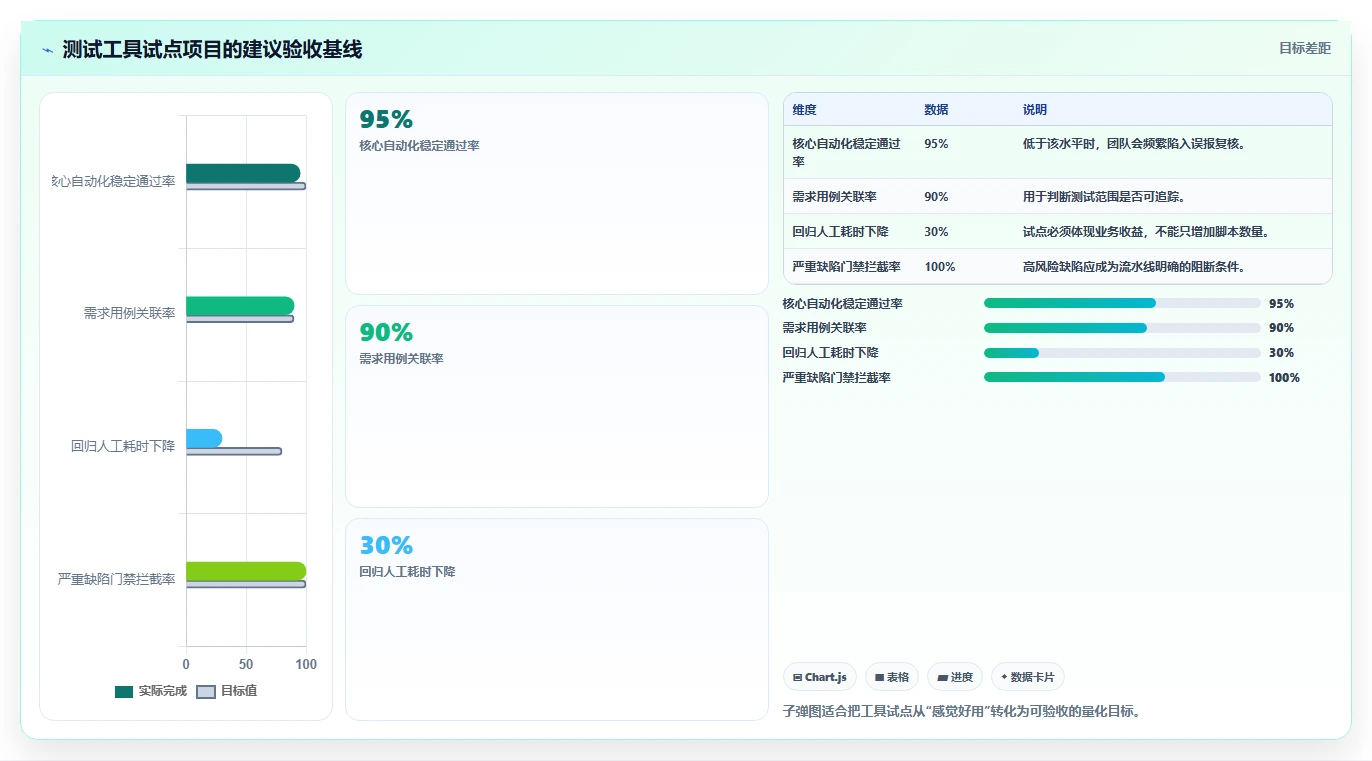The width and height of the screenshot is (1372, 761).
Task: Click table cell 需求用例关联率
Action: point(834,197)
